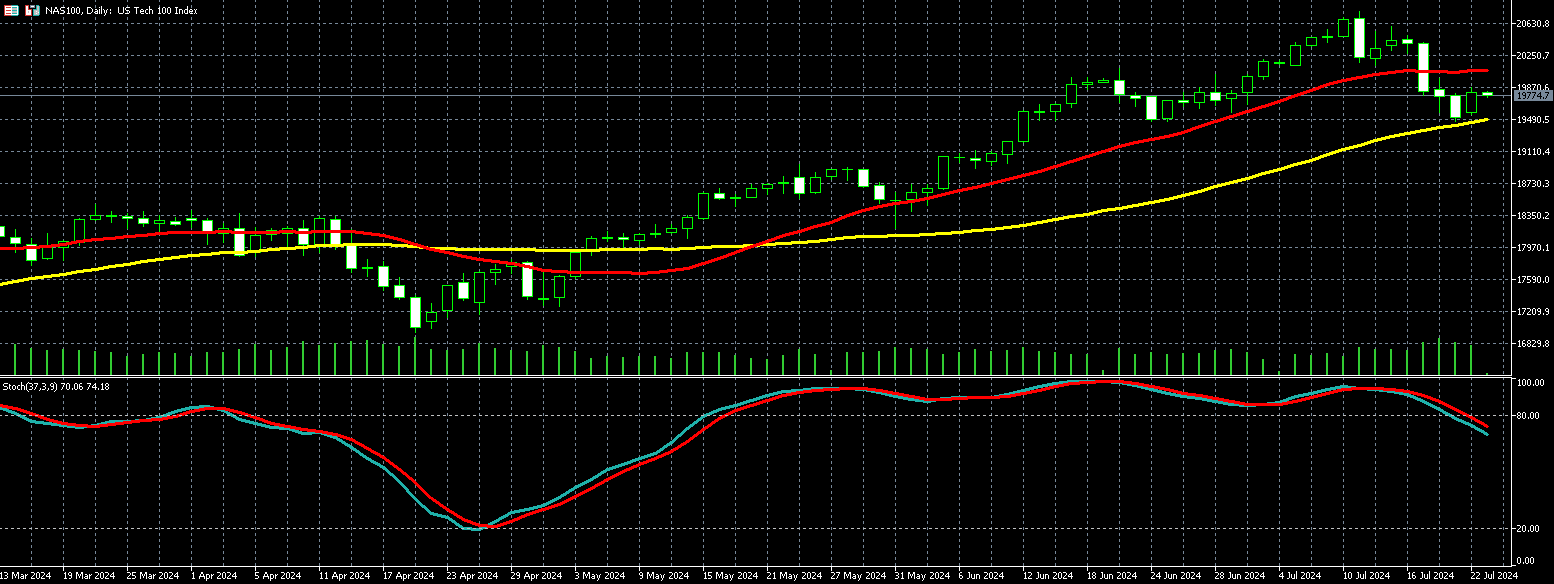Image resolution: width=1554 pixels, height=584 pixels.
Task: Click the 3 May 2024 date label
Action: click(598, 576)
